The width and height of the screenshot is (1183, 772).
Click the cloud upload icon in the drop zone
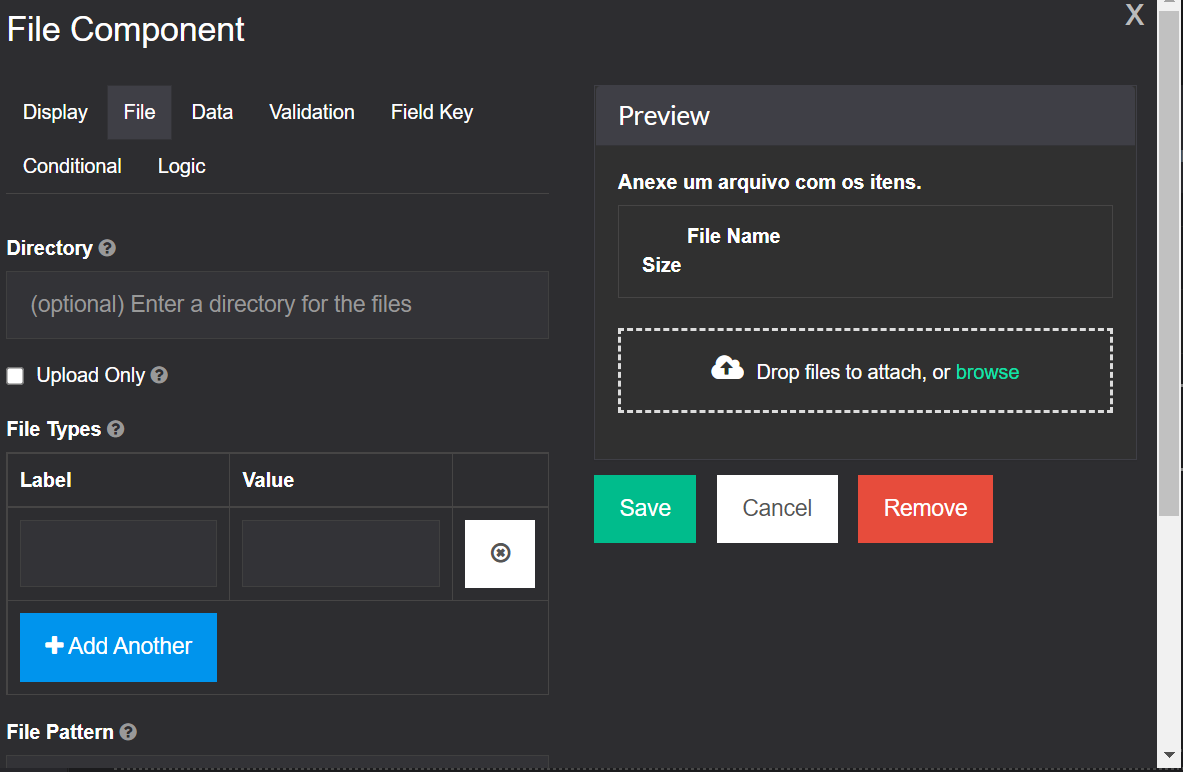(x=727, y=369)
